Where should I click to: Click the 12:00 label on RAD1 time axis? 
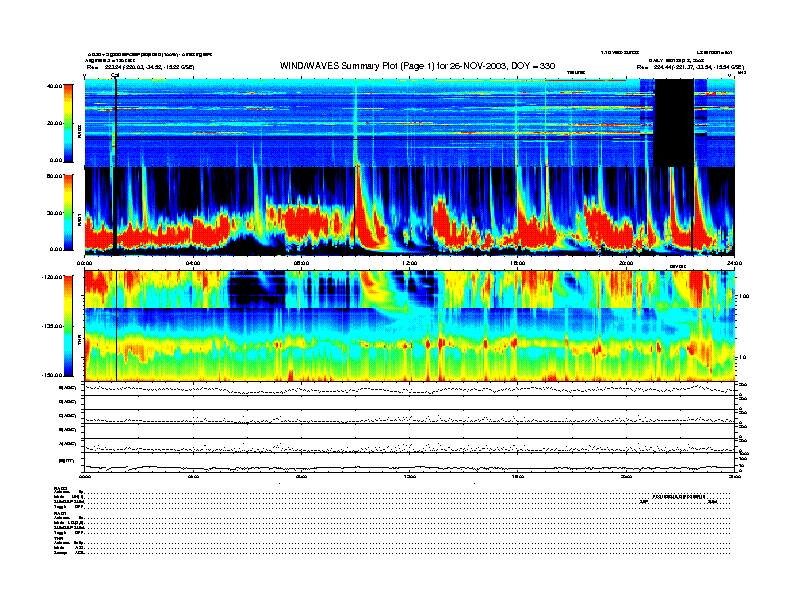410,263
